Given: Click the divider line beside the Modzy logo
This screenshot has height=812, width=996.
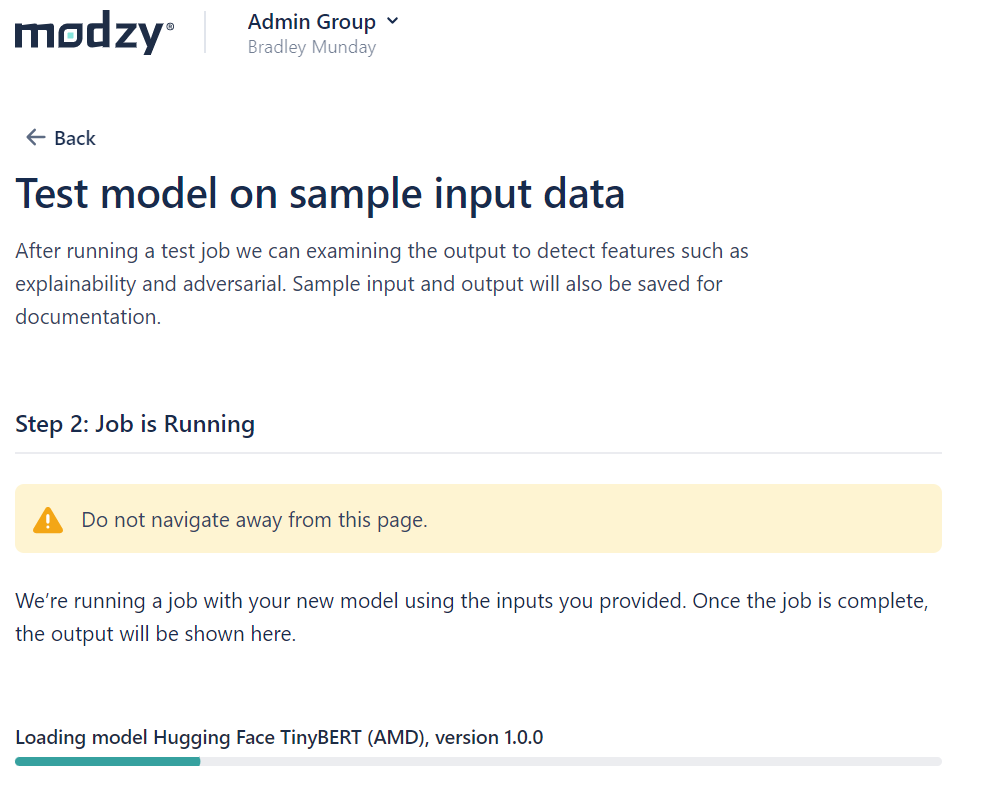Looking at the screenshot, I should pyautogui.click(x=206, y=32).
